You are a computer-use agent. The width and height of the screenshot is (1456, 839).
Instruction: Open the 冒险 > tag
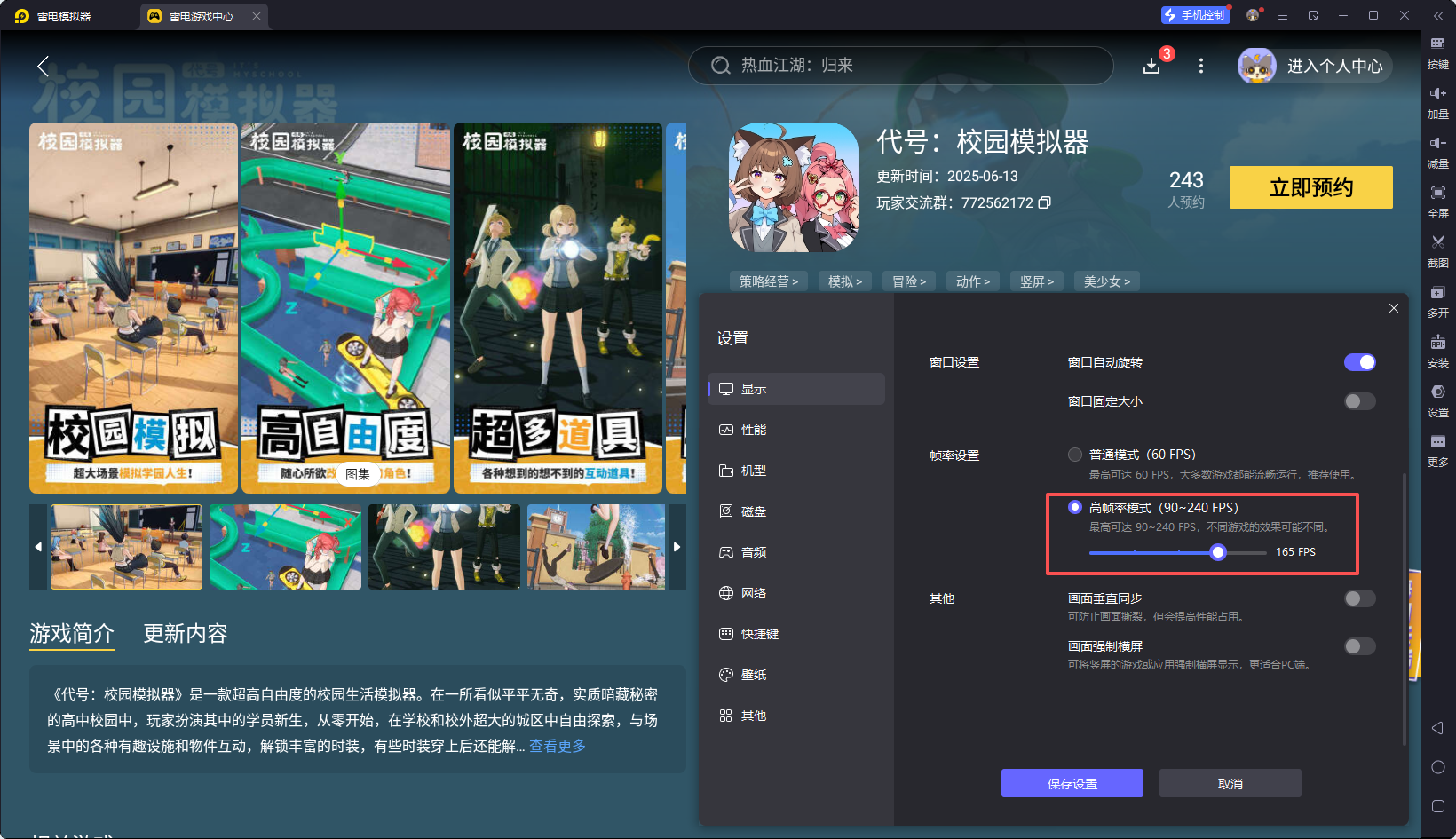tap(909, 281)
